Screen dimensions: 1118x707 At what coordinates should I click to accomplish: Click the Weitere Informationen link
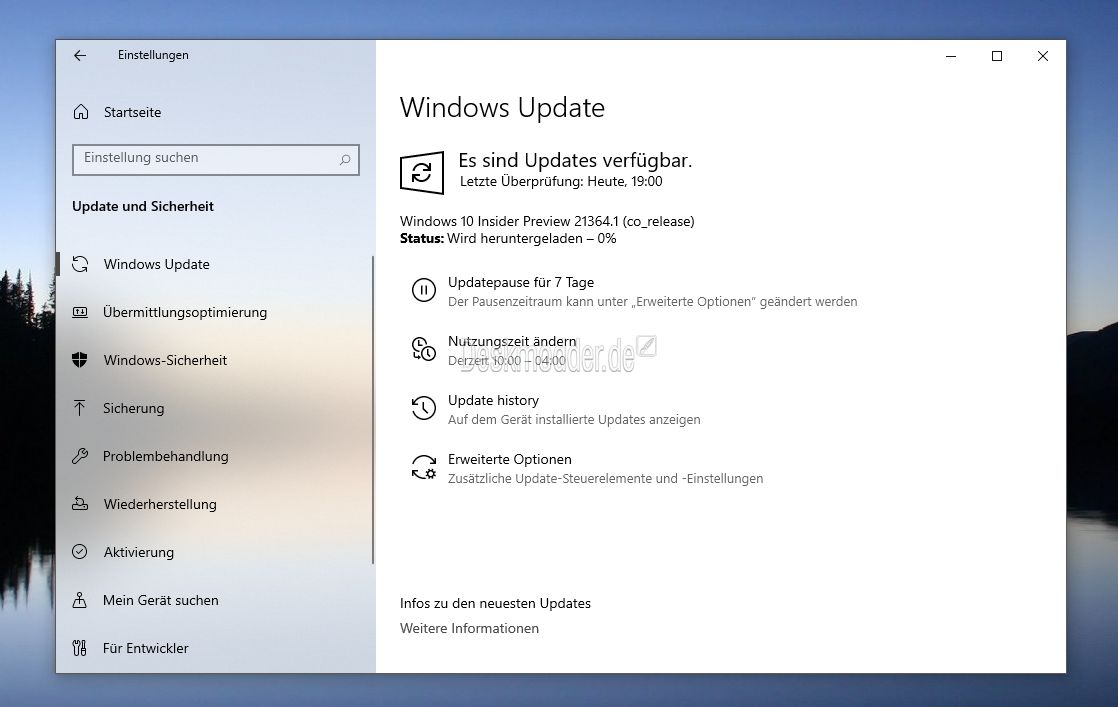(469, 629)
